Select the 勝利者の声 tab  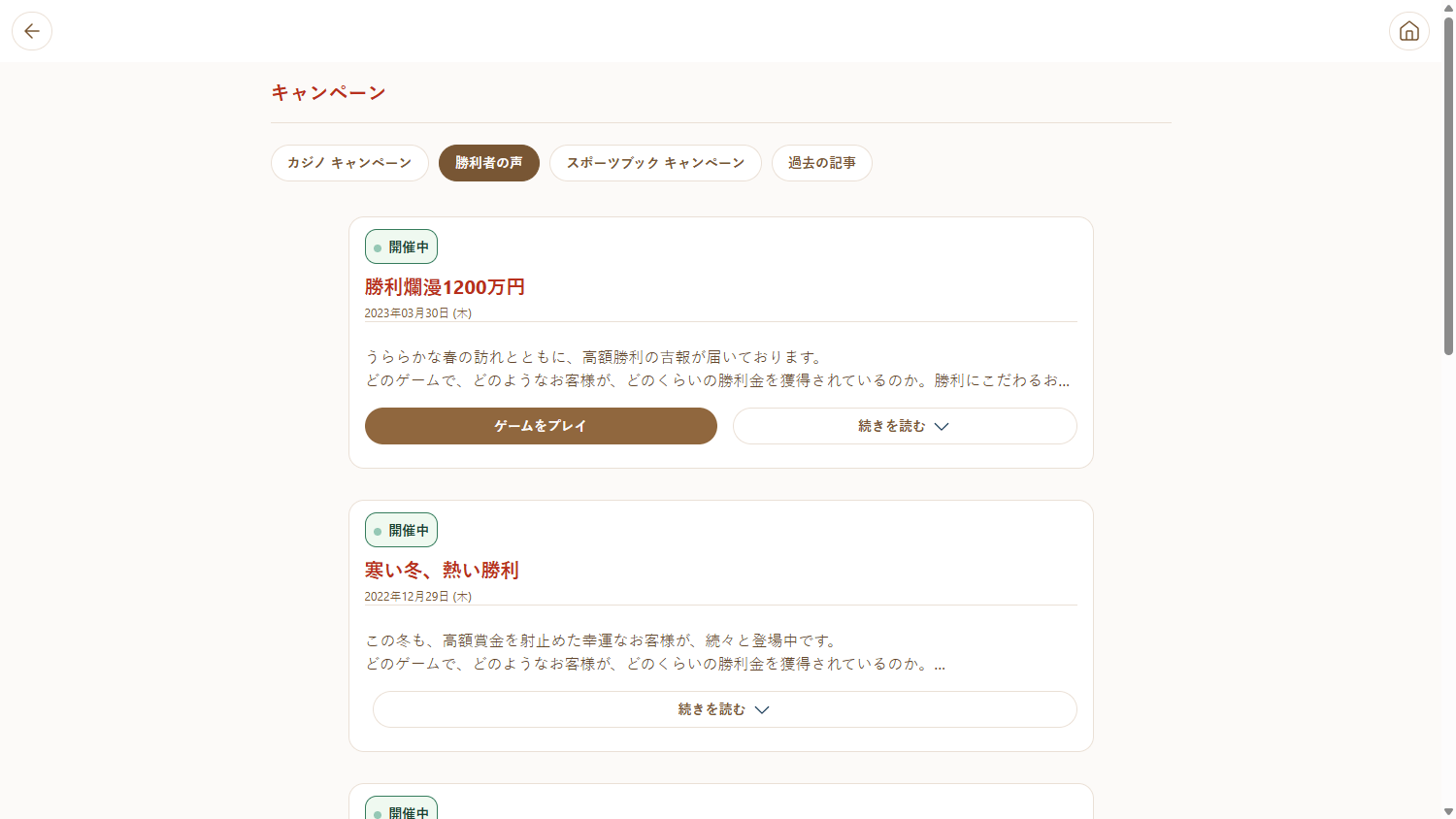coord(488,163)
